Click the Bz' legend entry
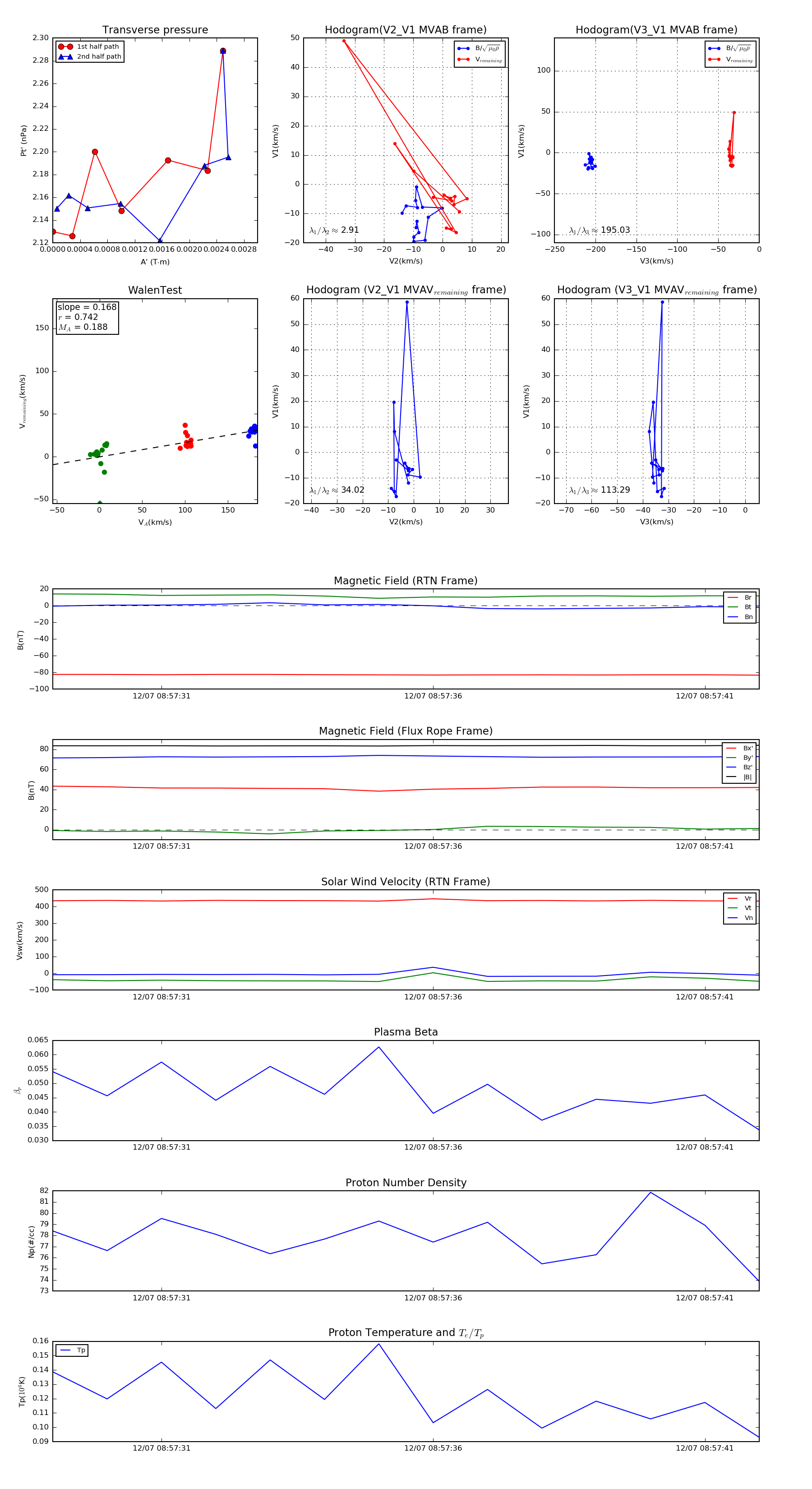 click(739, 767)
